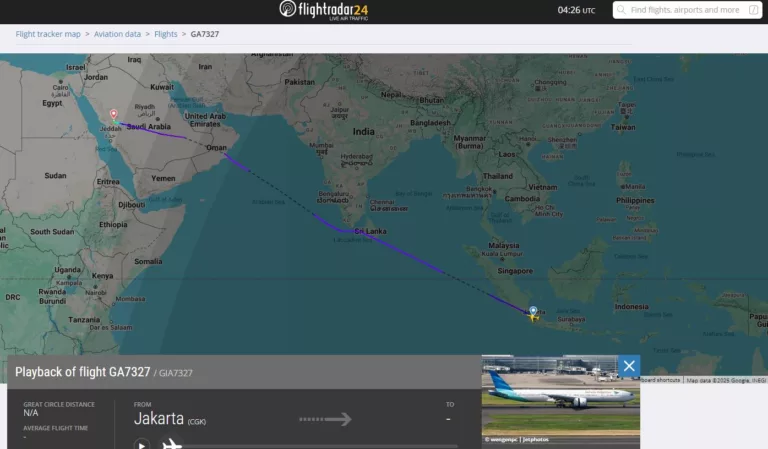Viewport: 768px width, 449px height.
Task: Click the Singapore label on the map
Action: pos(515,271)
